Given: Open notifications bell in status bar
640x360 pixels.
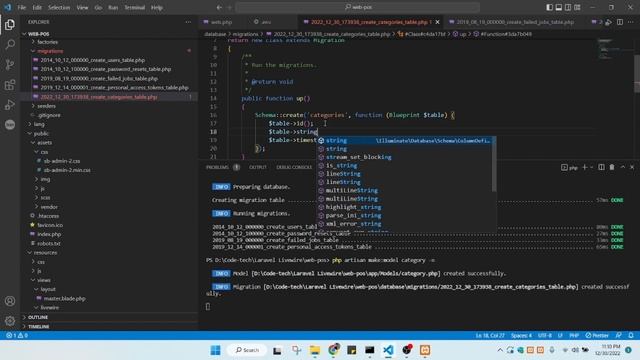Looking at the screenshot, I should coord(631,336).
